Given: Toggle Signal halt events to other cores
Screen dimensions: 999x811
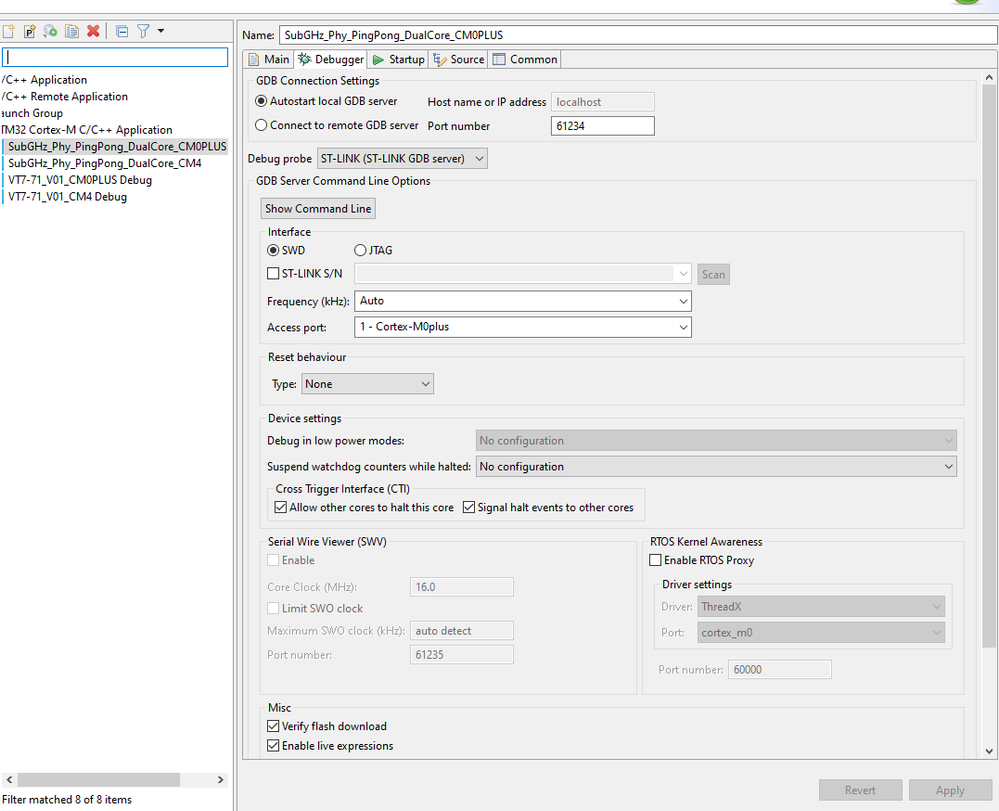Looking at the screenshot, I should (x=469, y=508).
